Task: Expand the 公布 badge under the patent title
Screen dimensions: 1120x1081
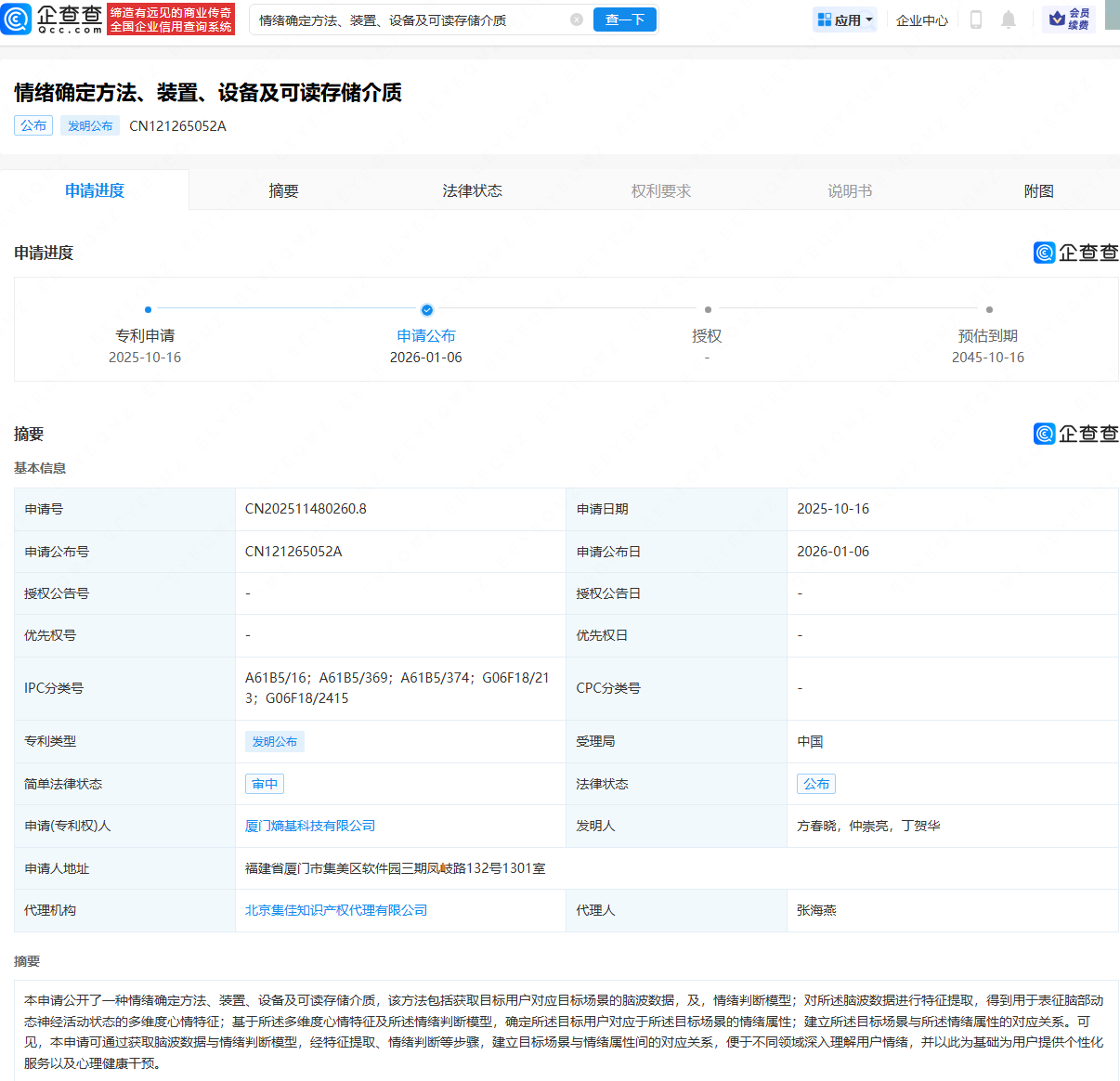Action: (x=33, y=125)
